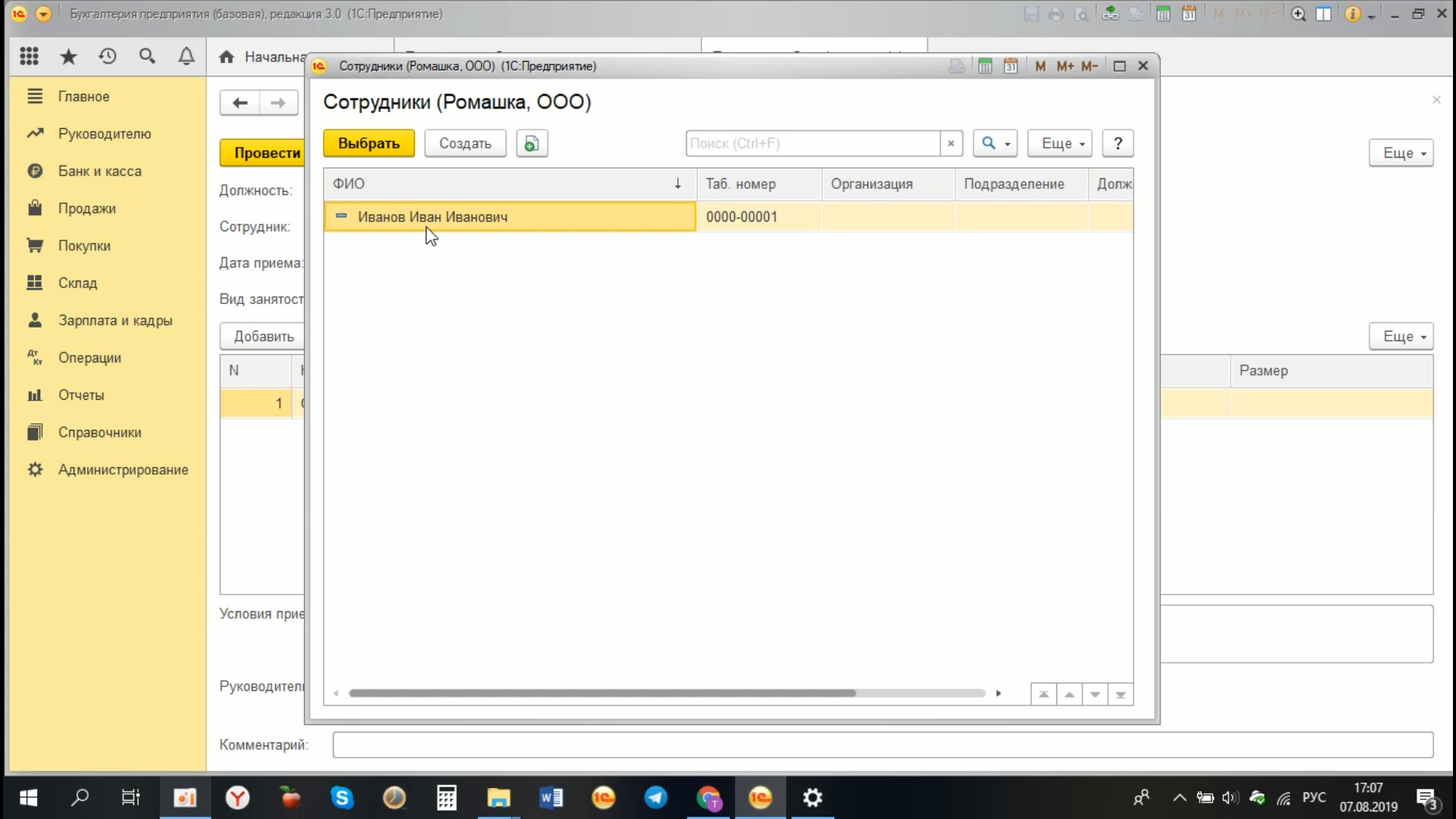Viewport: 1456px width, 819px height.
Task: Open Покупки section
Action: (84, 246)
